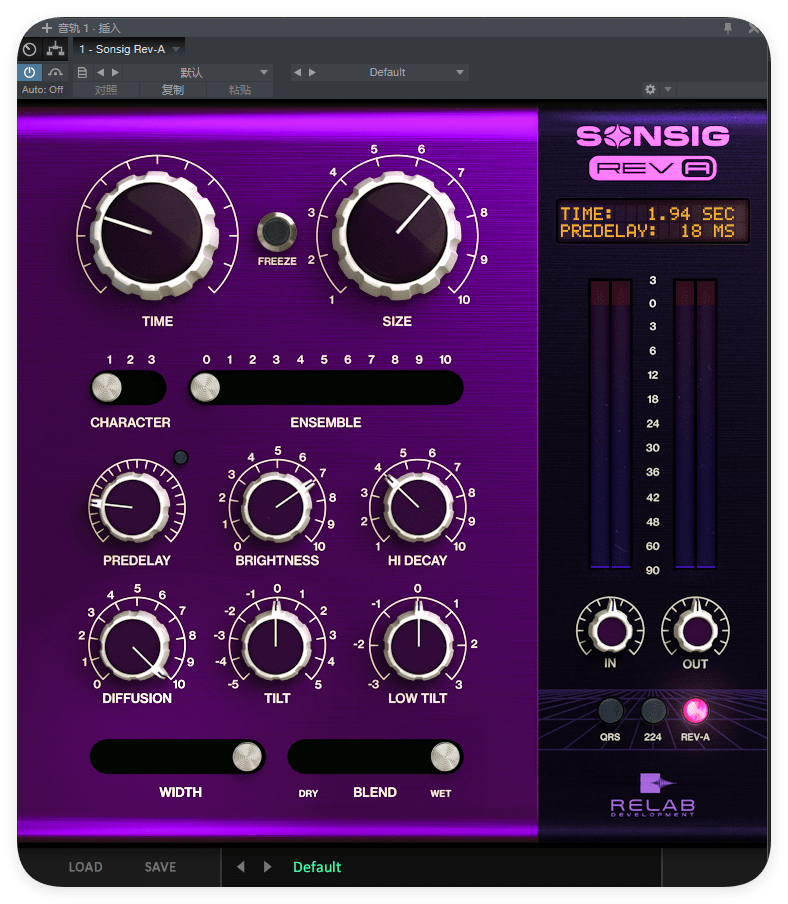Toggle the FREEZE button

277,231
